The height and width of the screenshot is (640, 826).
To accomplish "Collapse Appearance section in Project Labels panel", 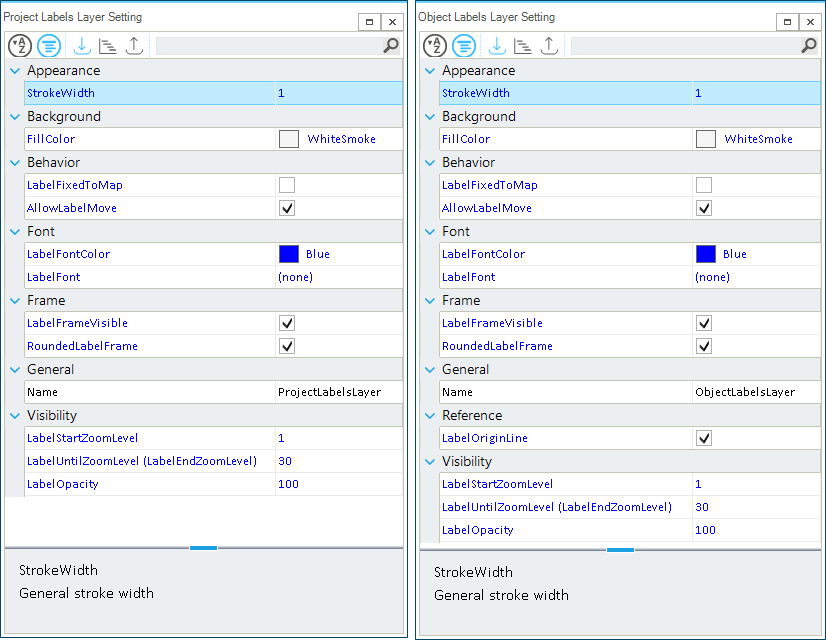I will 15,71.
